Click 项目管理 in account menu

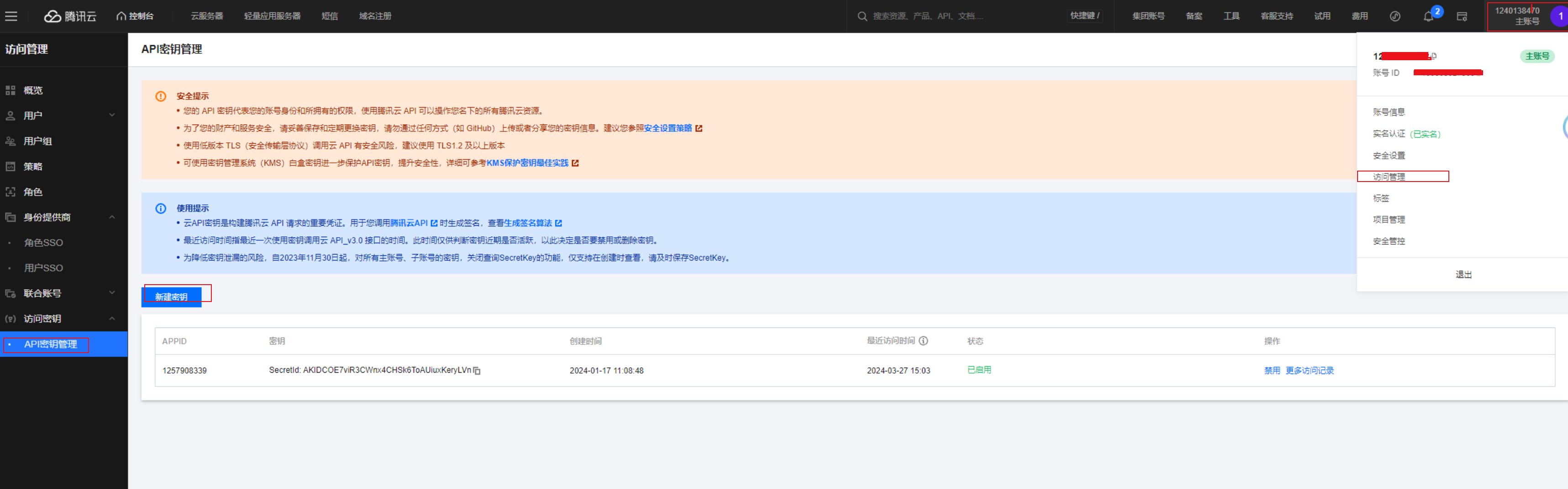(x=1389, y=219)
